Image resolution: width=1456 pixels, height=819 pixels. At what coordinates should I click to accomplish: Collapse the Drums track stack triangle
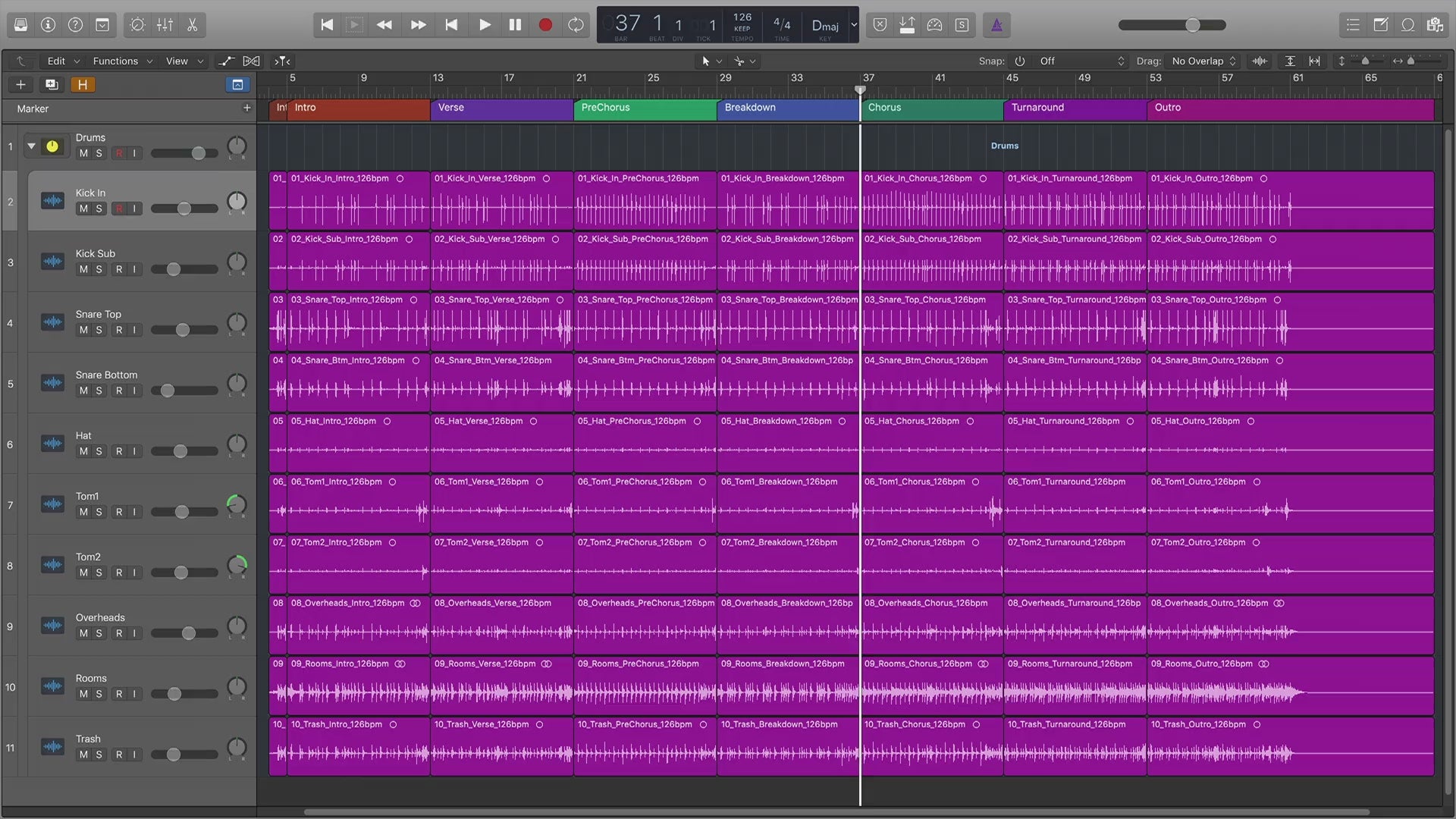(31, 146)
